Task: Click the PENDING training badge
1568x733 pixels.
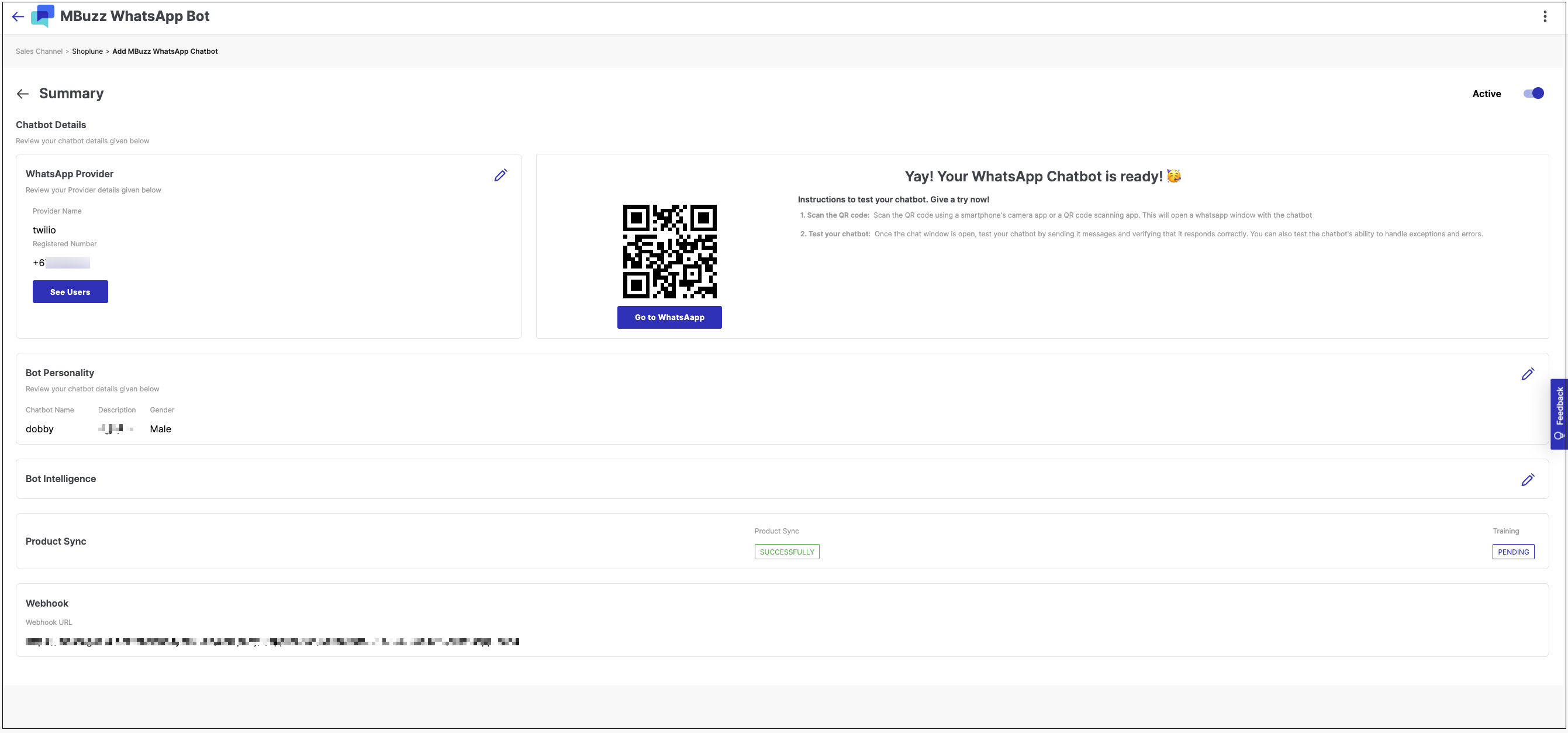Action: 1512,552
